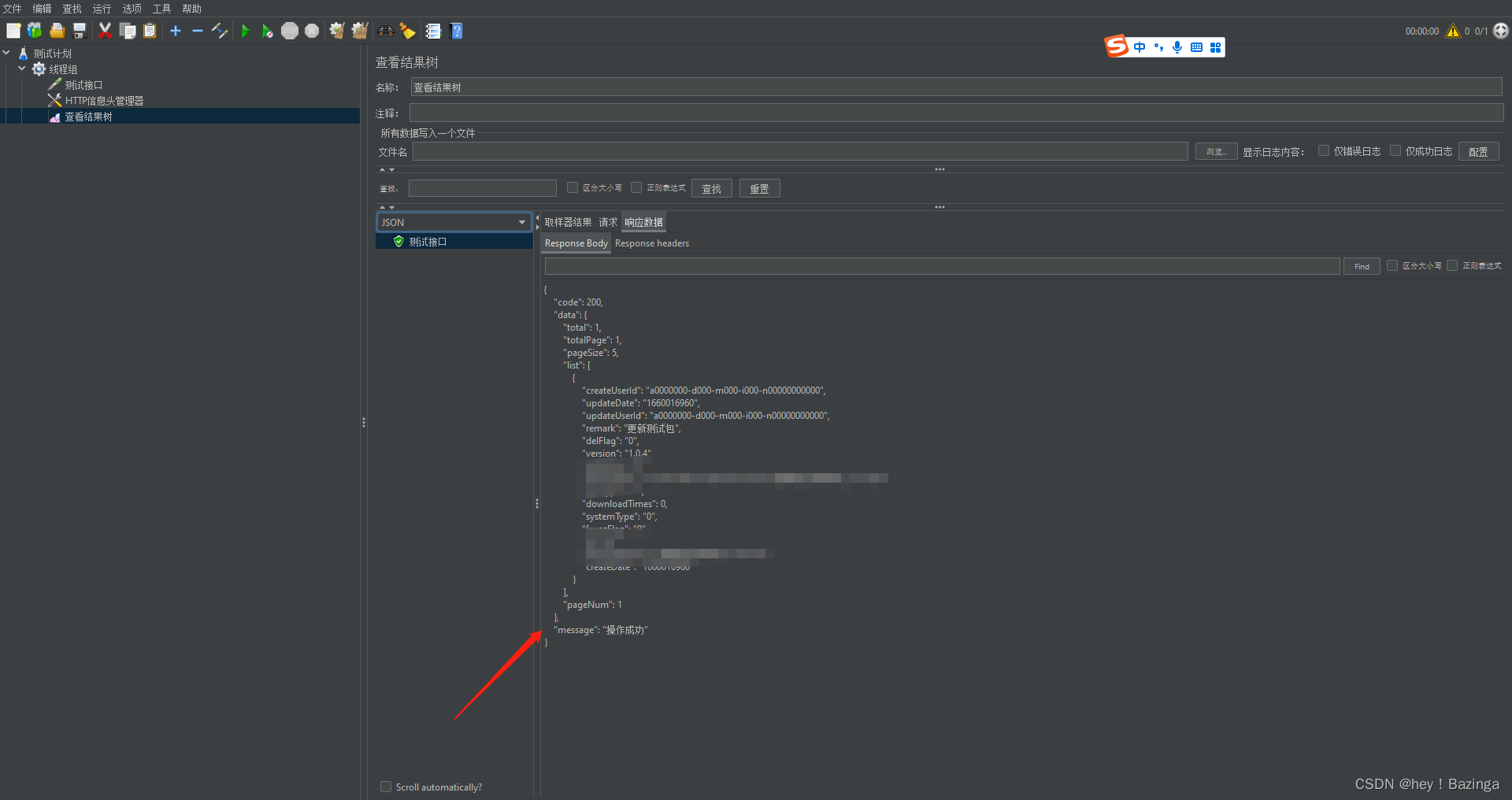Click Start no pauses icon
The height and width of the screenshot is (800, 1512).
(268, 31)
